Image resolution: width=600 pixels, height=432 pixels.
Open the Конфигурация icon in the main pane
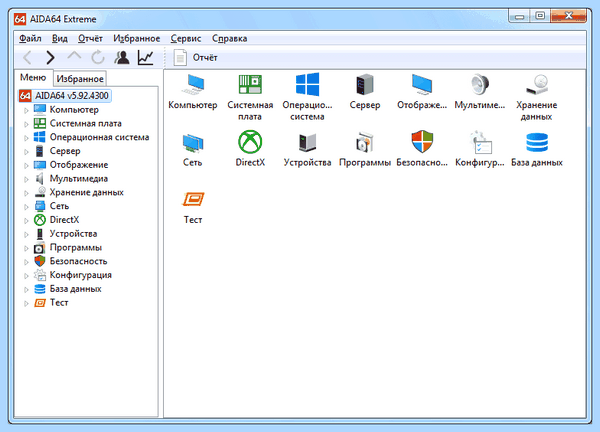[480, 142]
